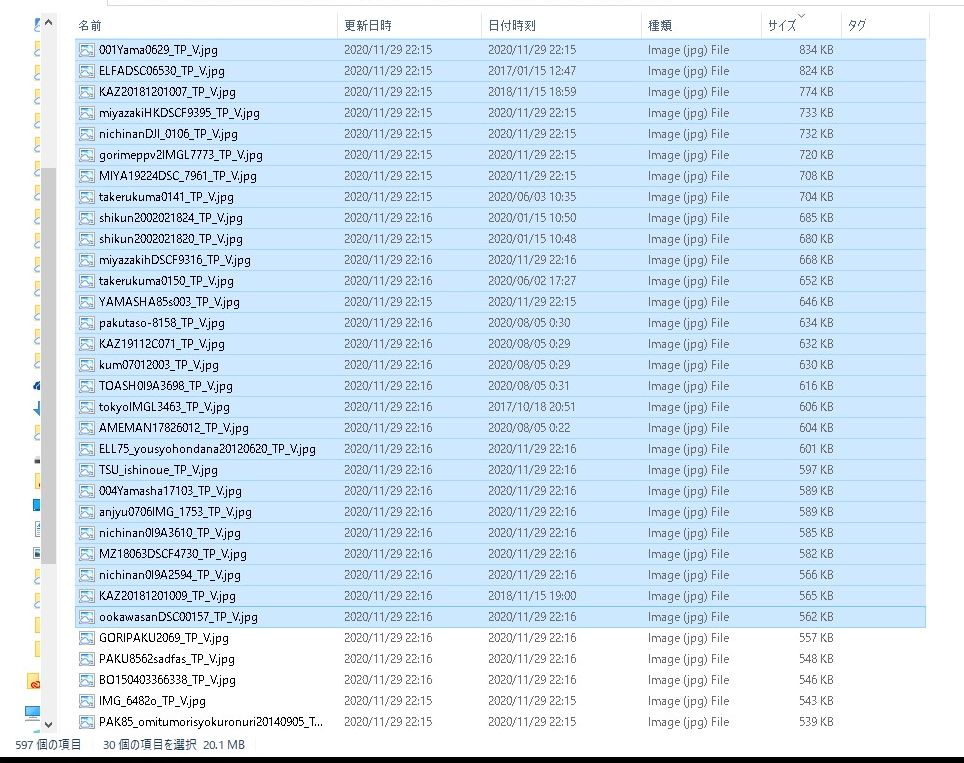This screenshot has height=763, width=964.
Task: Sort by the サイズ column header
Action: pyautogui.click(x=781, y=25)
